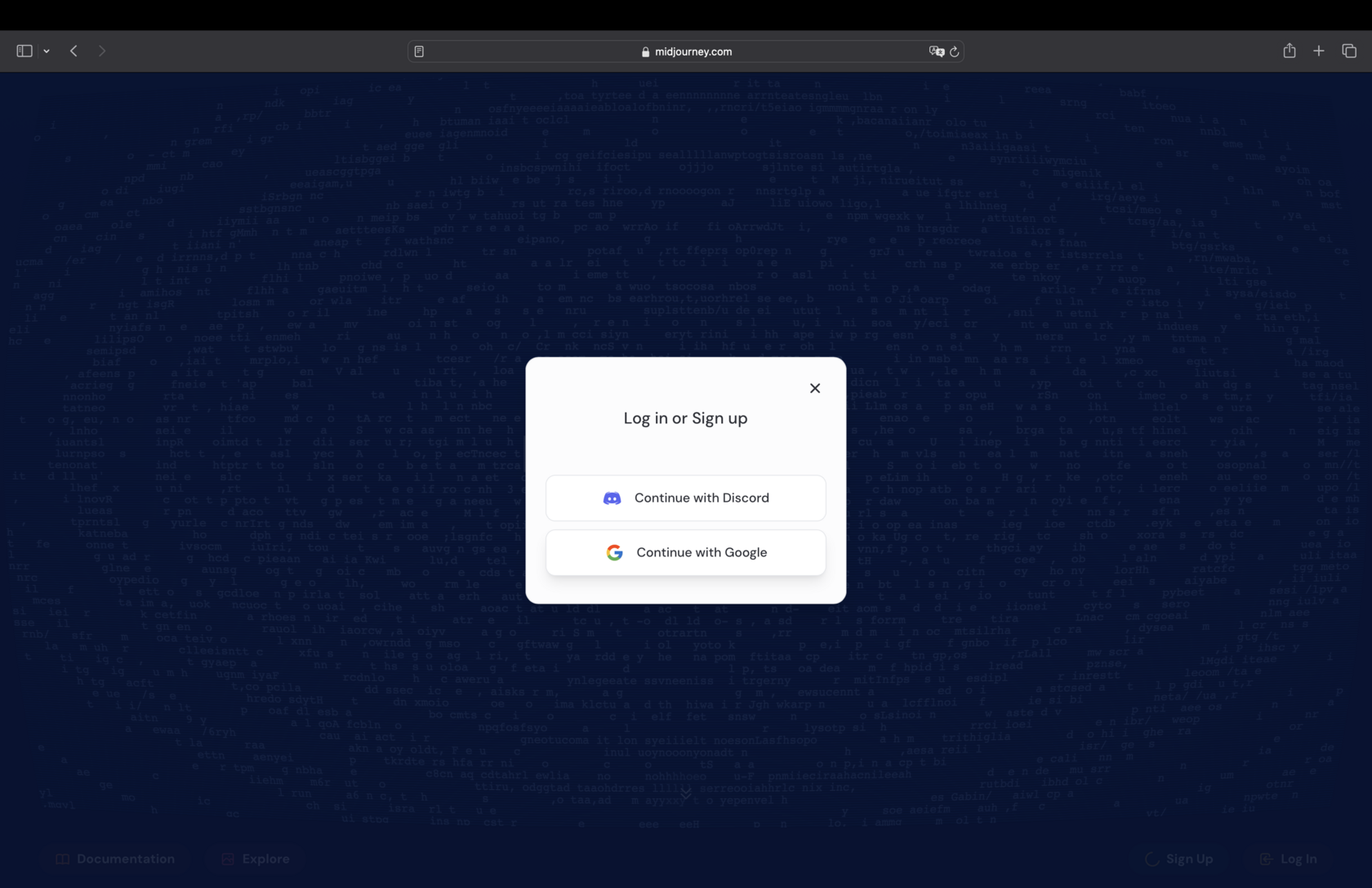The height and width of the screenshot is (888, 1372).
Task: Open the Documentation link
Action: pyautogui.click(x=115, y=859)
